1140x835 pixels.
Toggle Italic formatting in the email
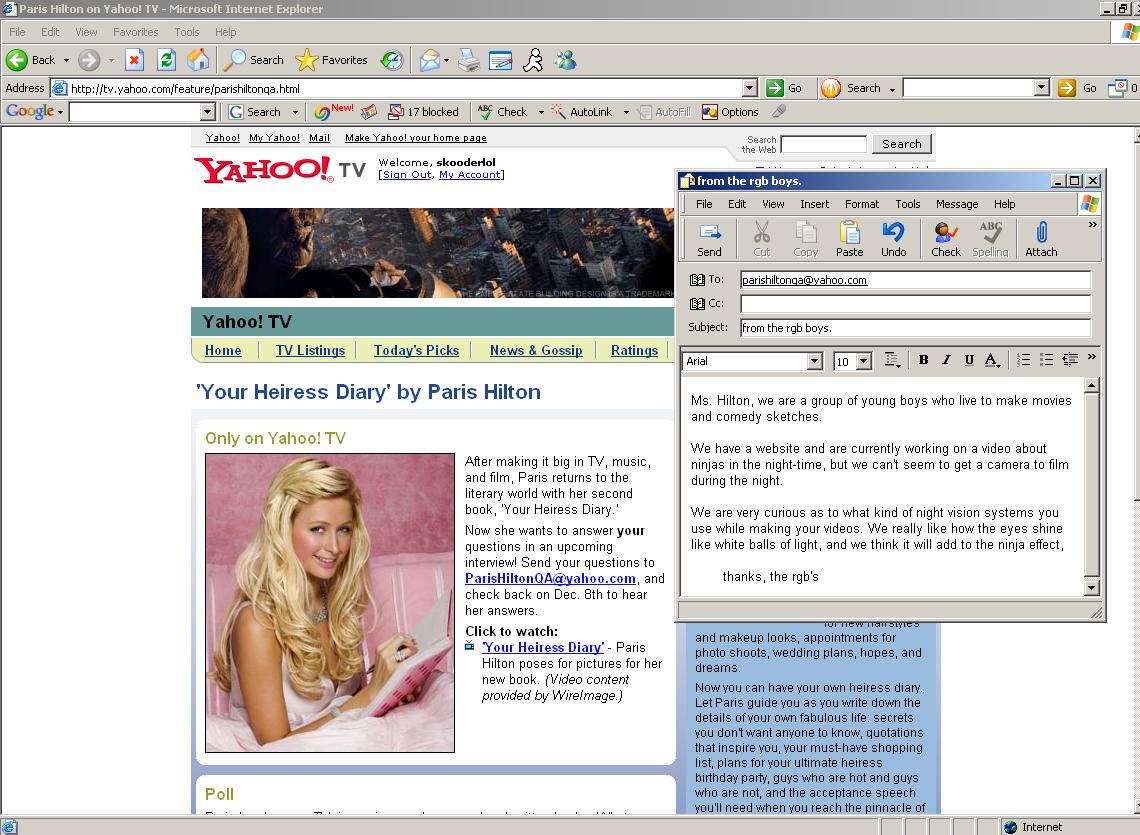coord(946,360)
